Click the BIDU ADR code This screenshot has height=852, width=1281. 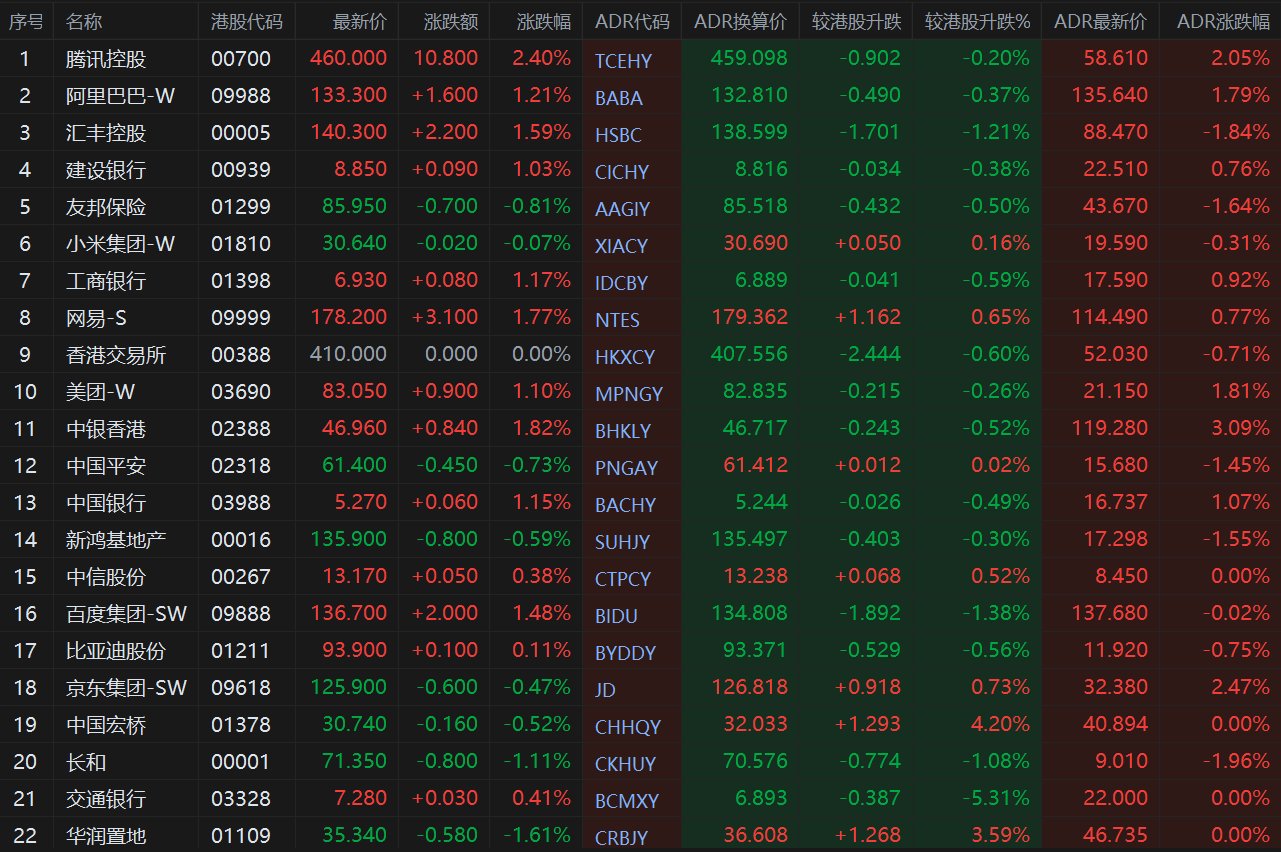pos(616,617)
